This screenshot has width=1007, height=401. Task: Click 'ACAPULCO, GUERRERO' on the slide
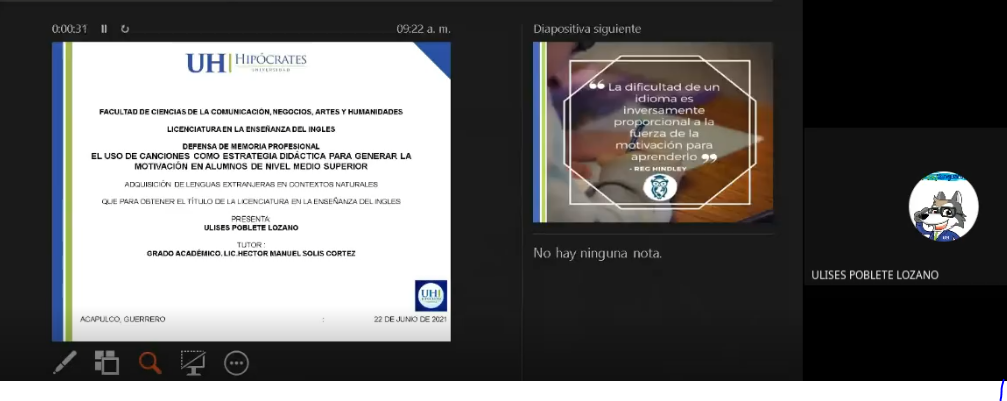pos(123,319)
